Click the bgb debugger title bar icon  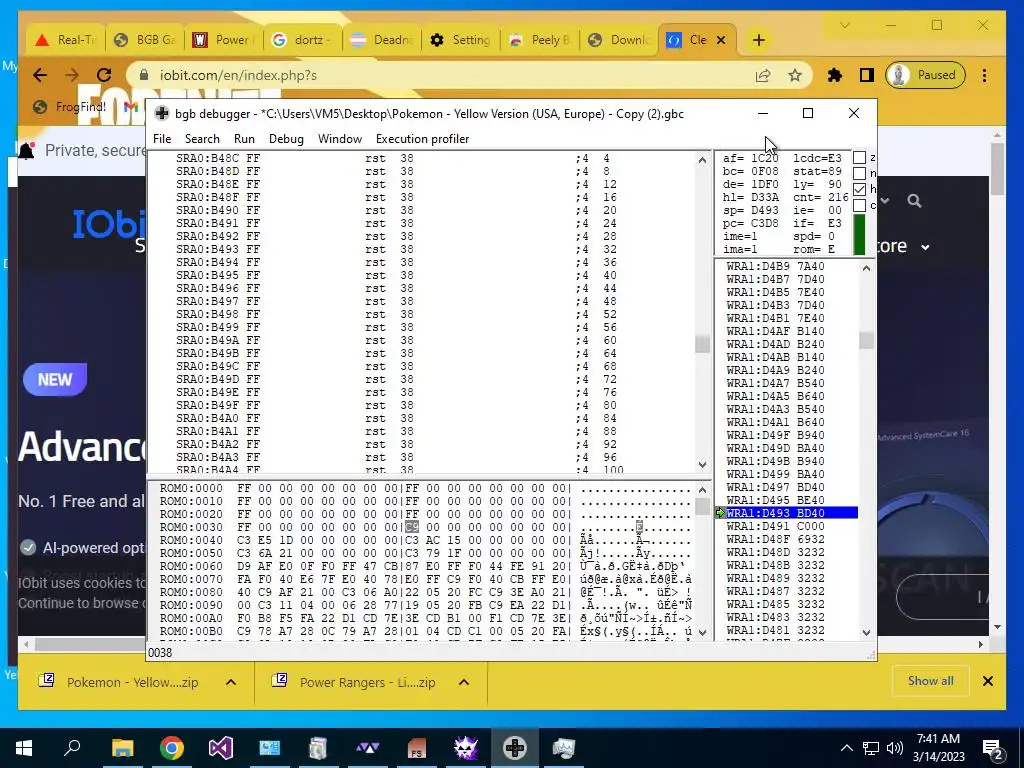pyautogui.click(x=161, y=114)
